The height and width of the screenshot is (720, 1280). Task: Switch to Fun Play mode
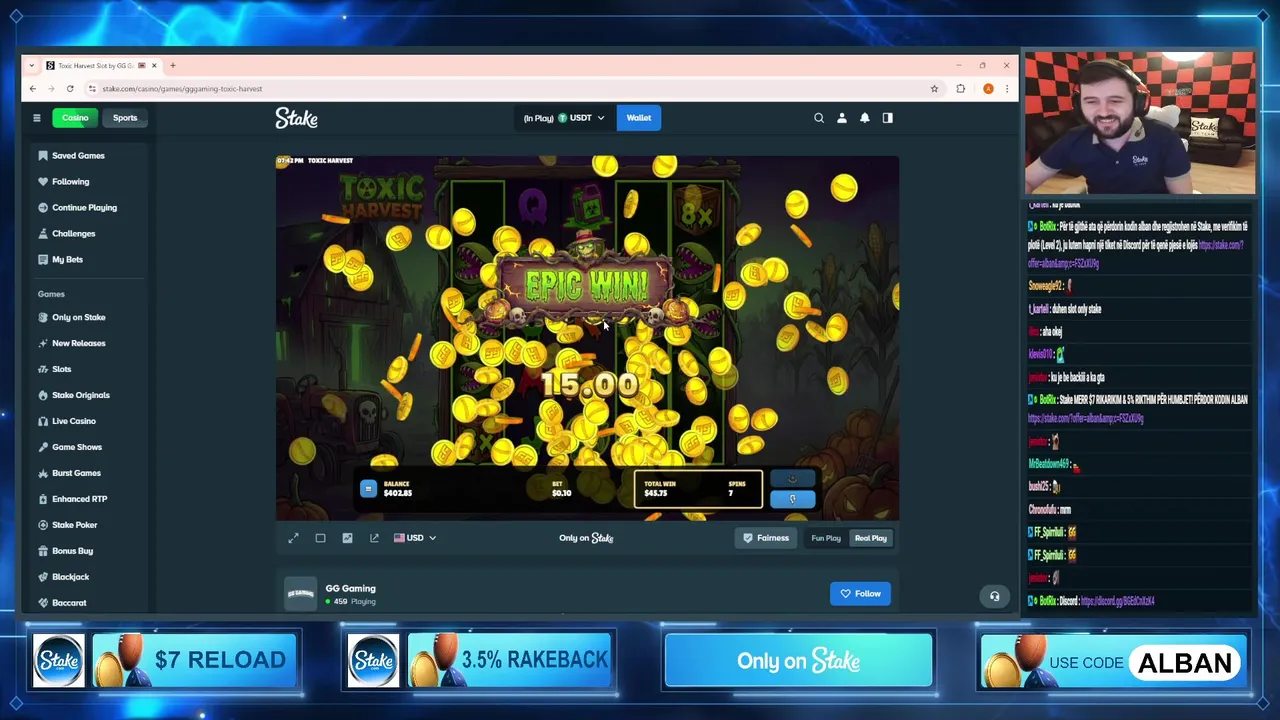826,538
